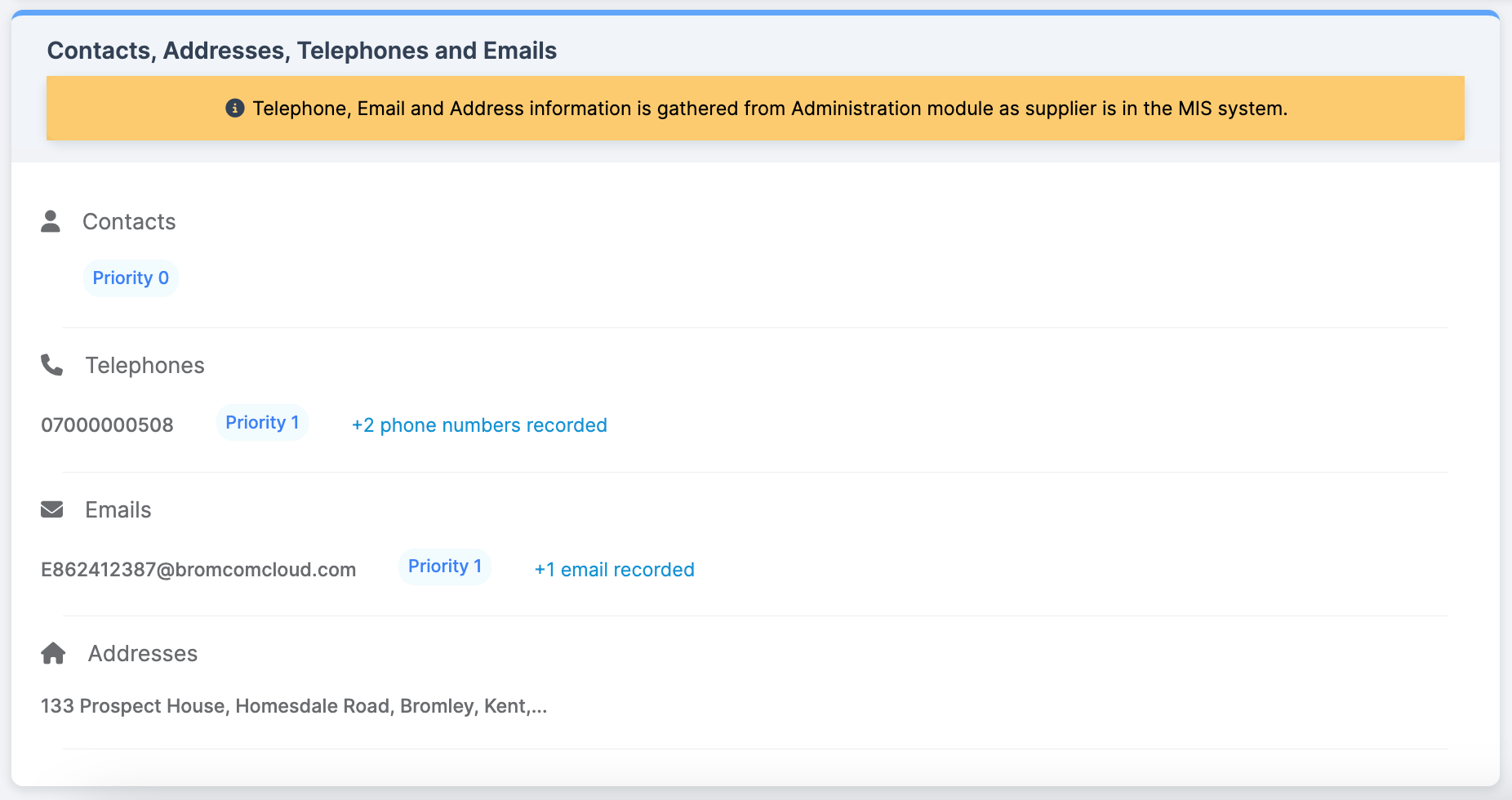1512x800 pixels.
Task: Click the house icon beside Addresses
Action: 53,653
